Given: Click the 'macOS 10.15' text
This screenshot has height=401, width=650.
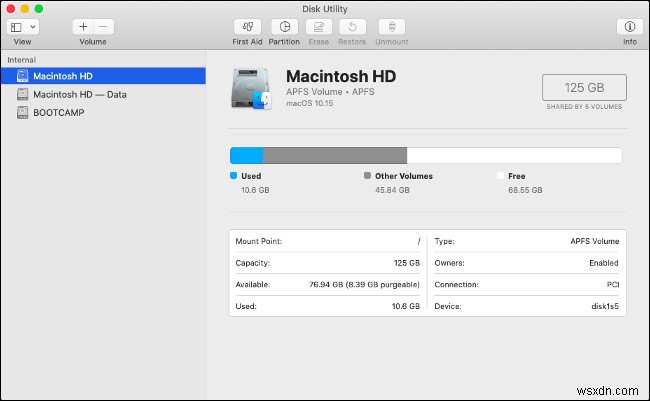Looking at the screenshot, I should 309,103.
